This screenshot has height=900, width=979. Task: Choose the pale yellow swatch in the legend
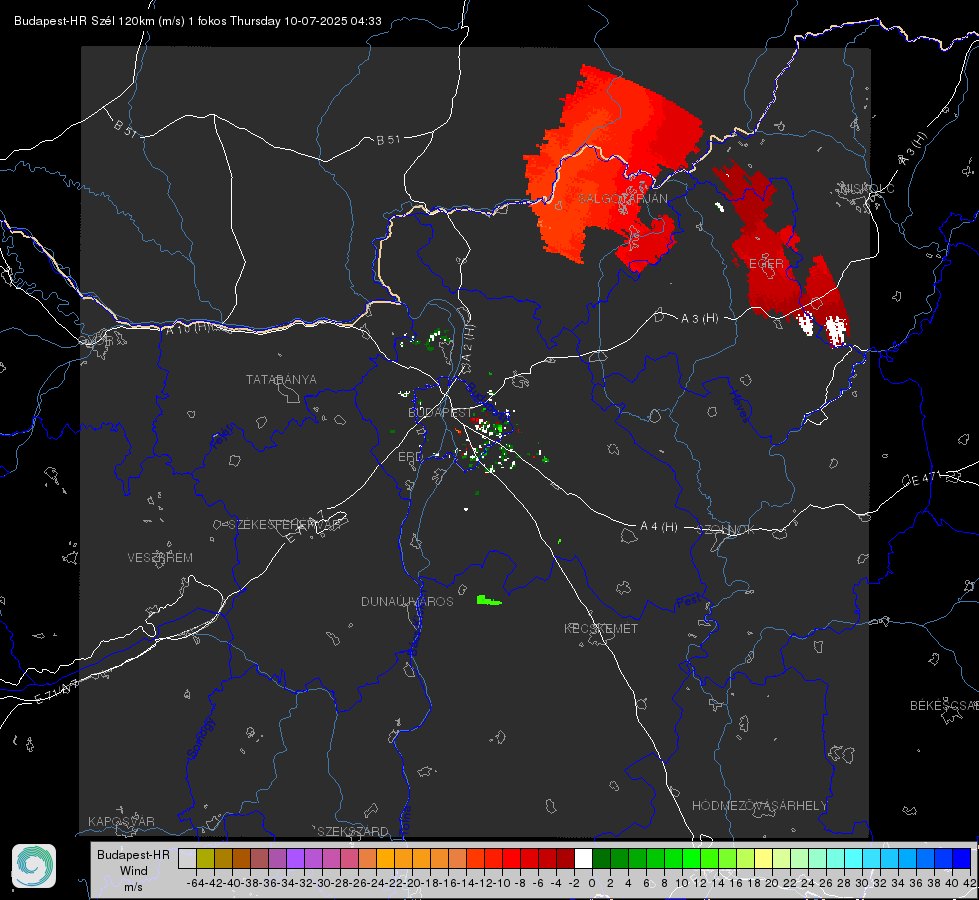764,858
